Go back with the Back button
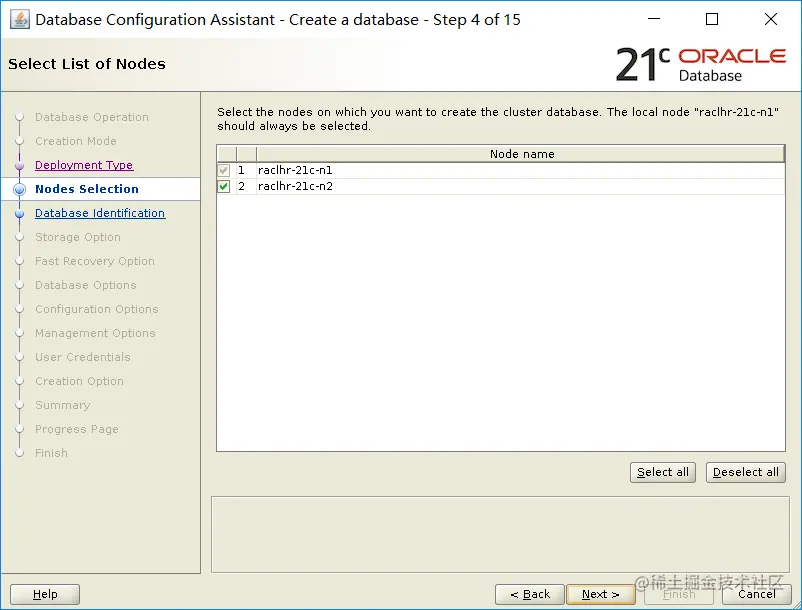 (529, 594)
